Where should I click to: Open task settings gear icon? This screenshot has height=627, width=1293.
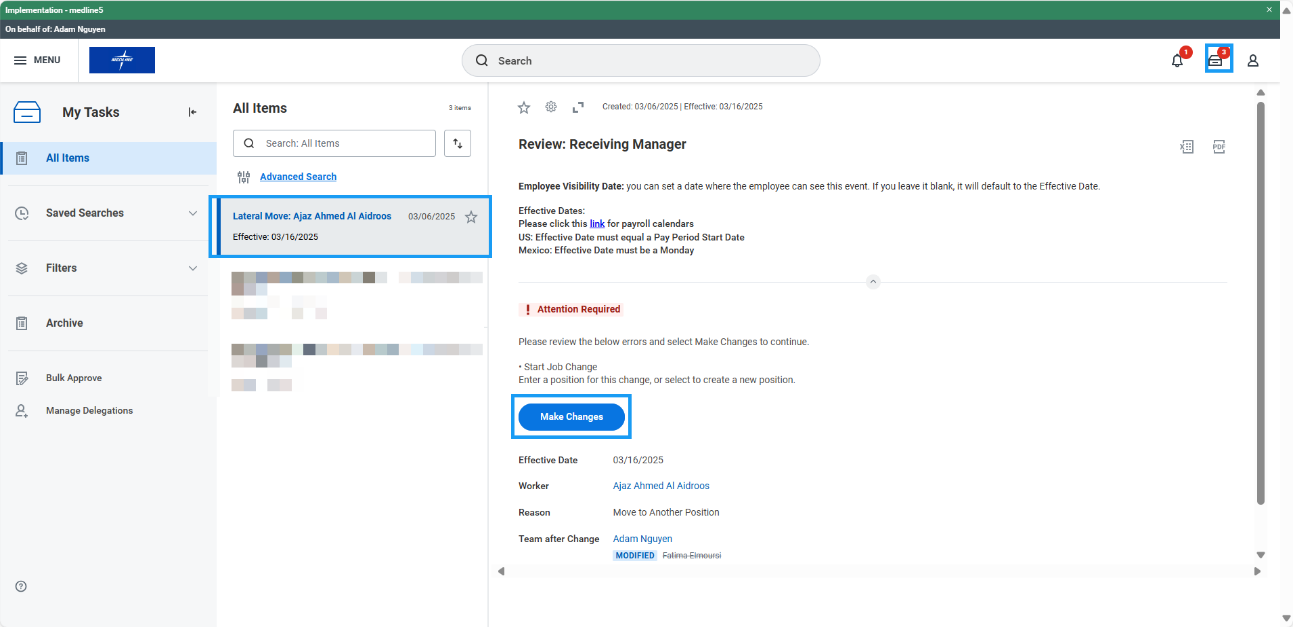coord(550,107)
